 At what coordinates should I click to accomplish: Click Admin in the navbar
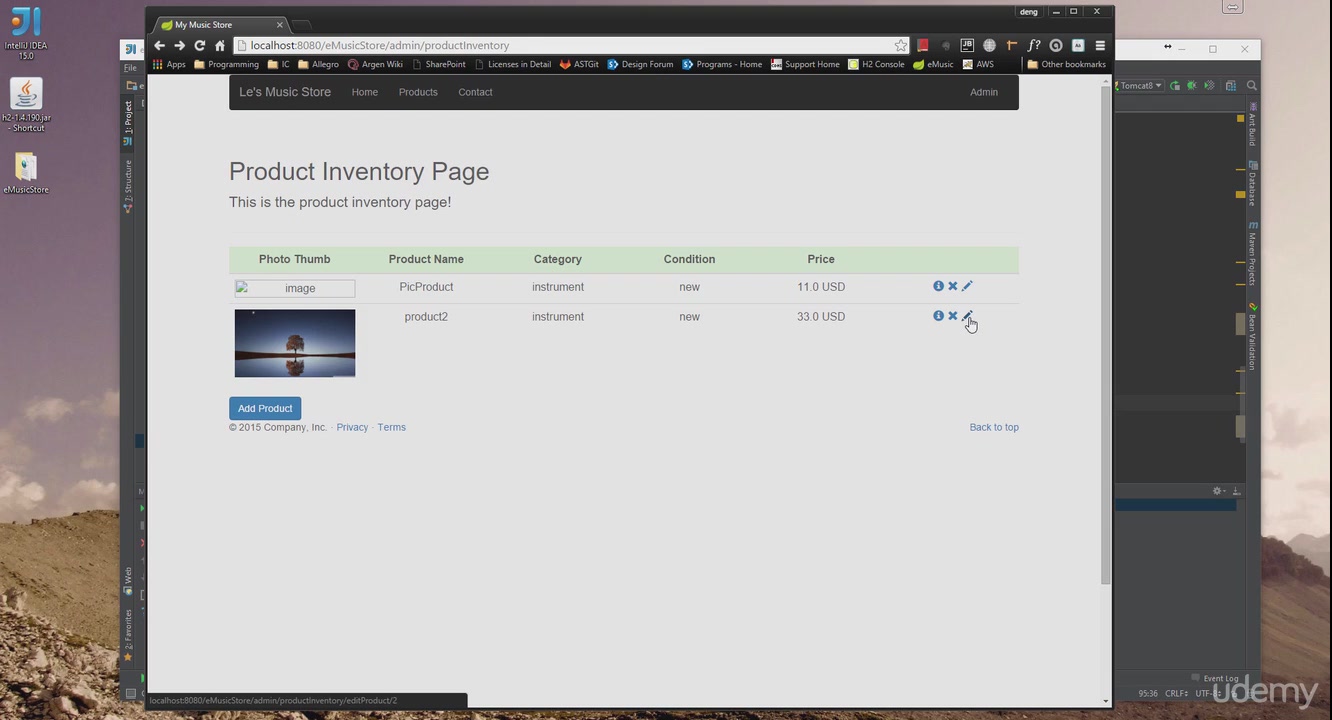point(984,92)
